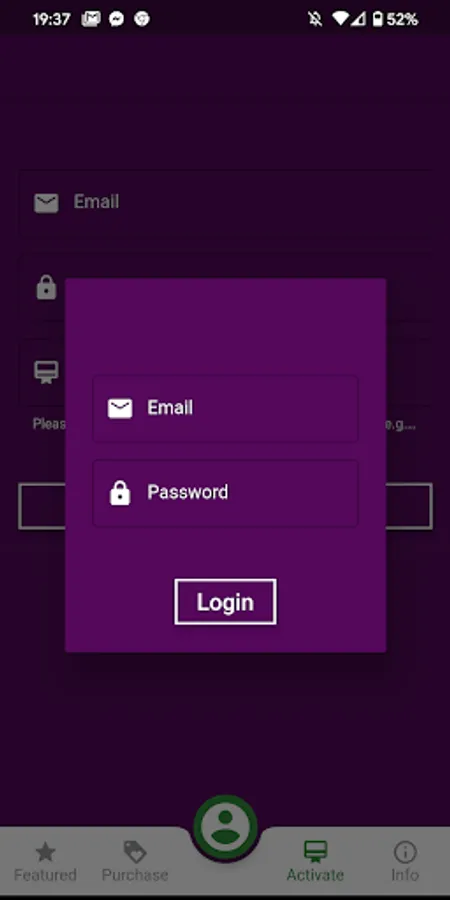Click the circled i Info icon
The width and height of the screenshot is (450, 900).
click(x=405, y=852)
